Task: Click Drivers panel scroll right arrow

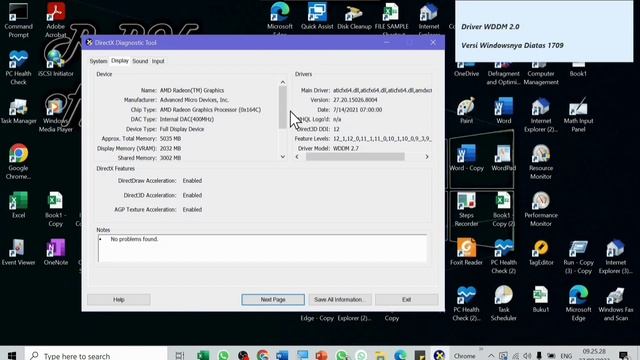Action: 427,157
